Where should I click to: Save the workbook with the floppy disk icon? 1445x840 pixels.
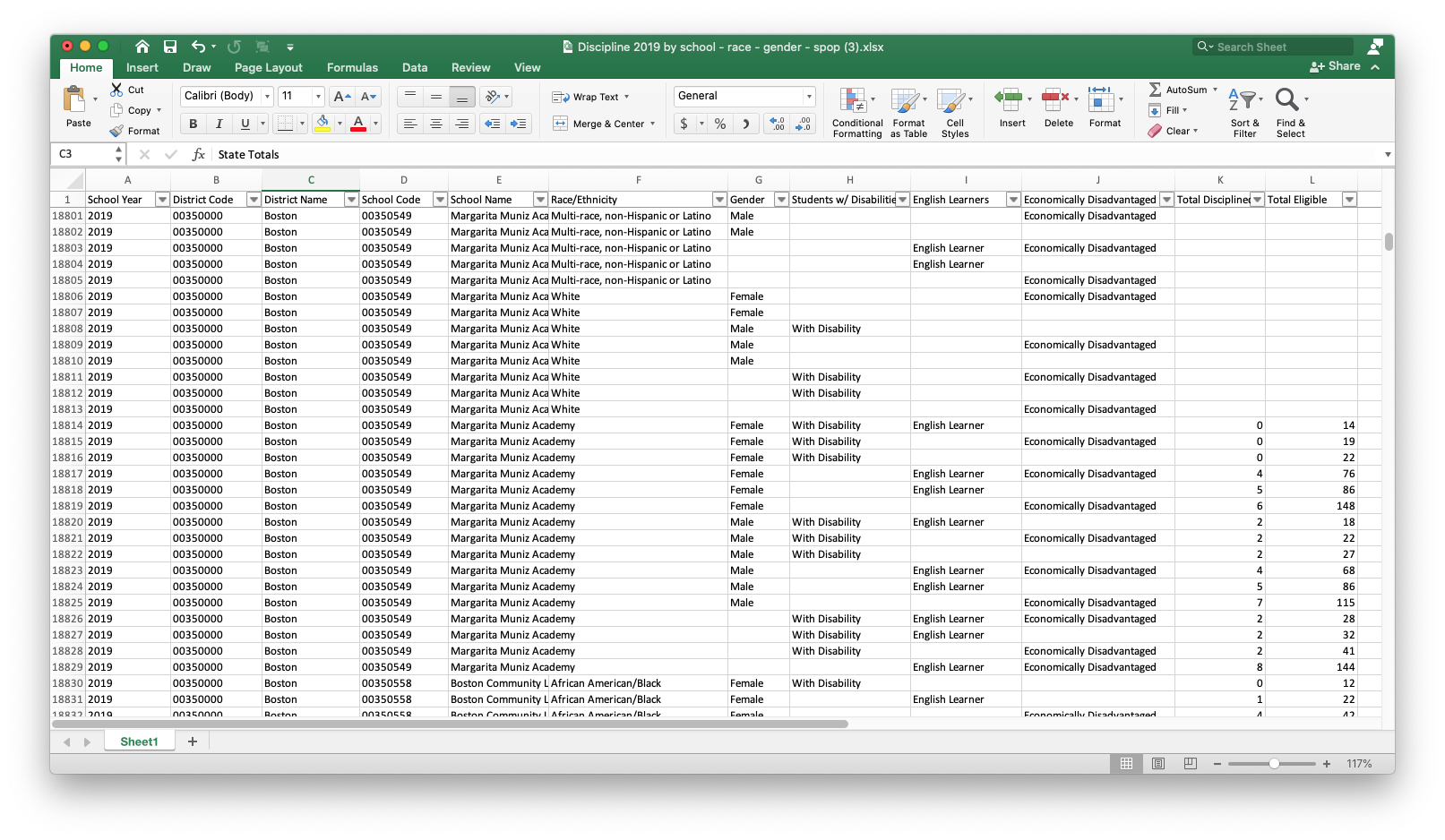tap(170, 47)
